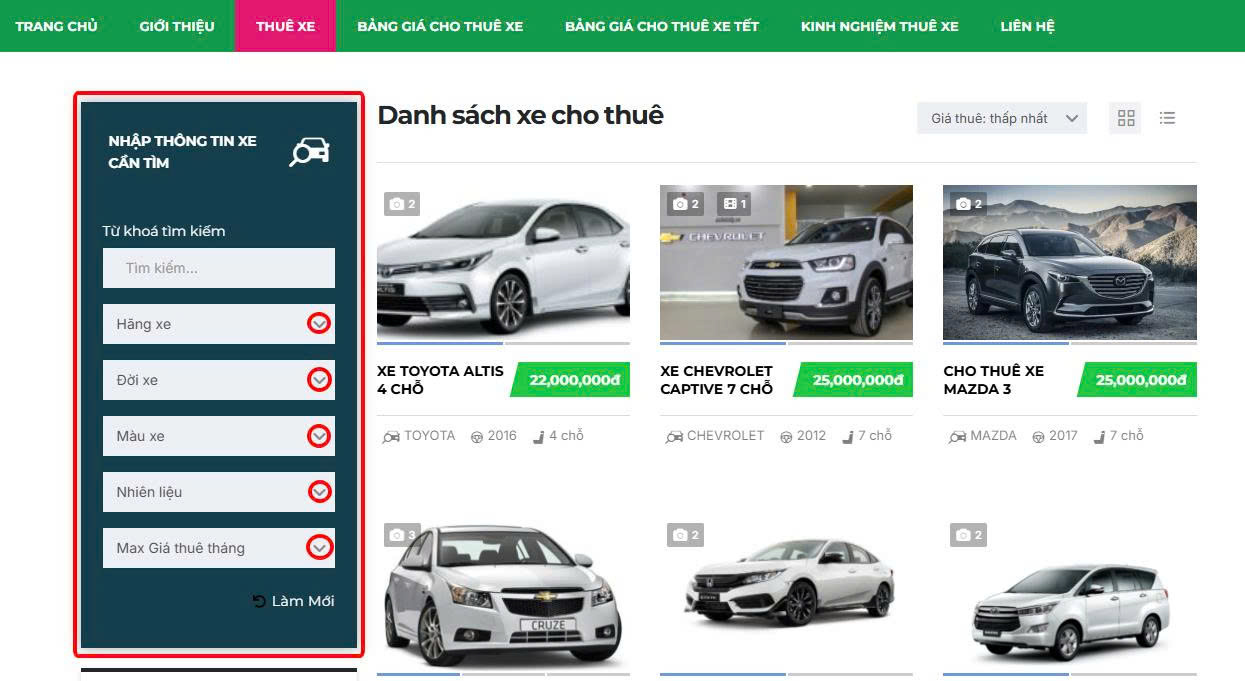
Task: Click photo count badge on Toyota Altis
Action: (x=401, y=204)
